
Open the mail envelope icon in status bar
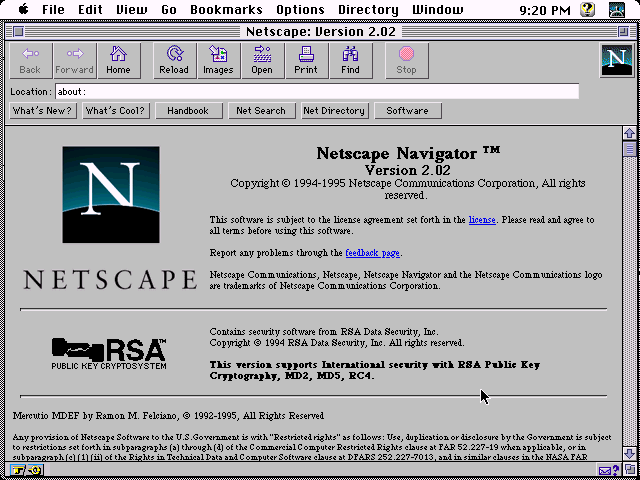click(609, 470)
